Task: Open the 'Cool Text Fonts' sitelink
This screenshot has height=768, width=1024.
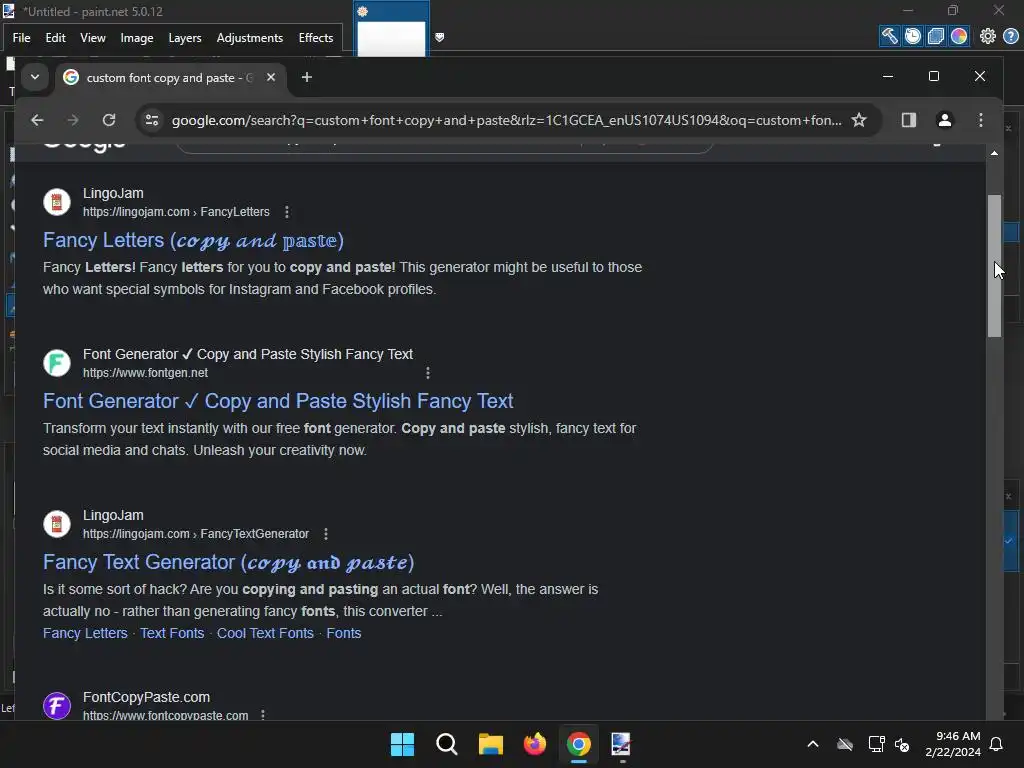Action: pyautogui.click(x=265, y=633)
